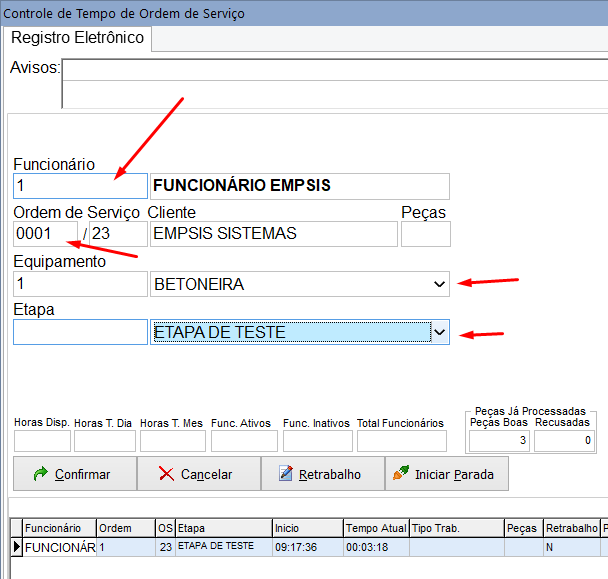
Task: Click the grid cell ETAPA DE TESTE
Action: click(224, 547)
